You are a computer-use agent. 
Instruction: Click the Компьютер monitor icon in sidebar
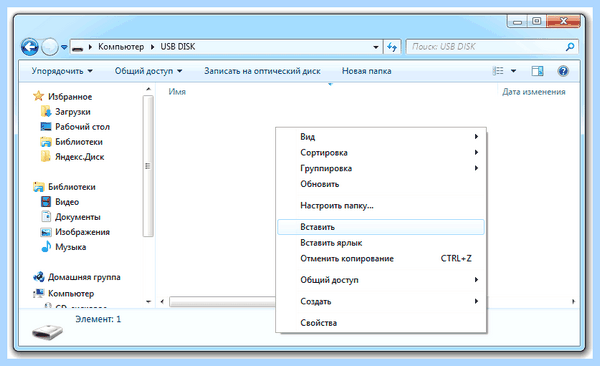tap(39, 293)
